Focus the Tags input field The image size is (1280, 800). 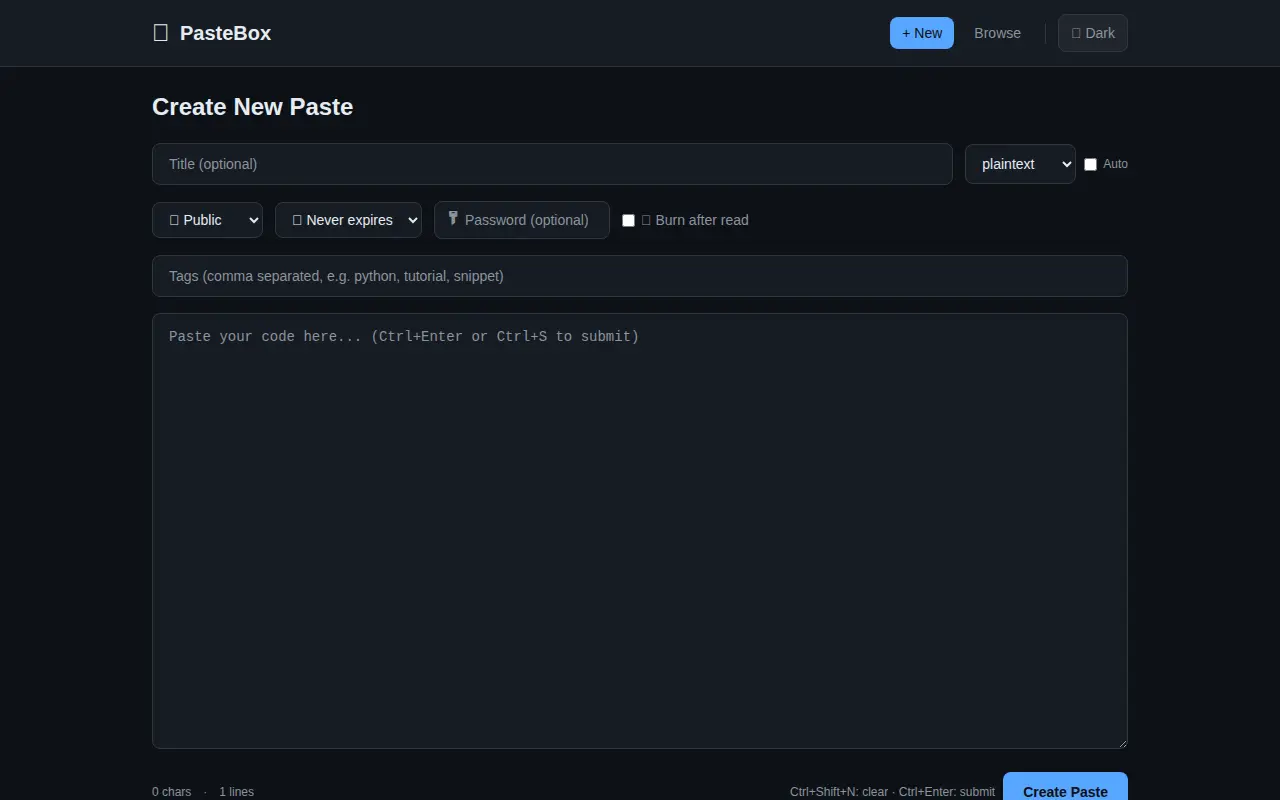tap(640, 276)
